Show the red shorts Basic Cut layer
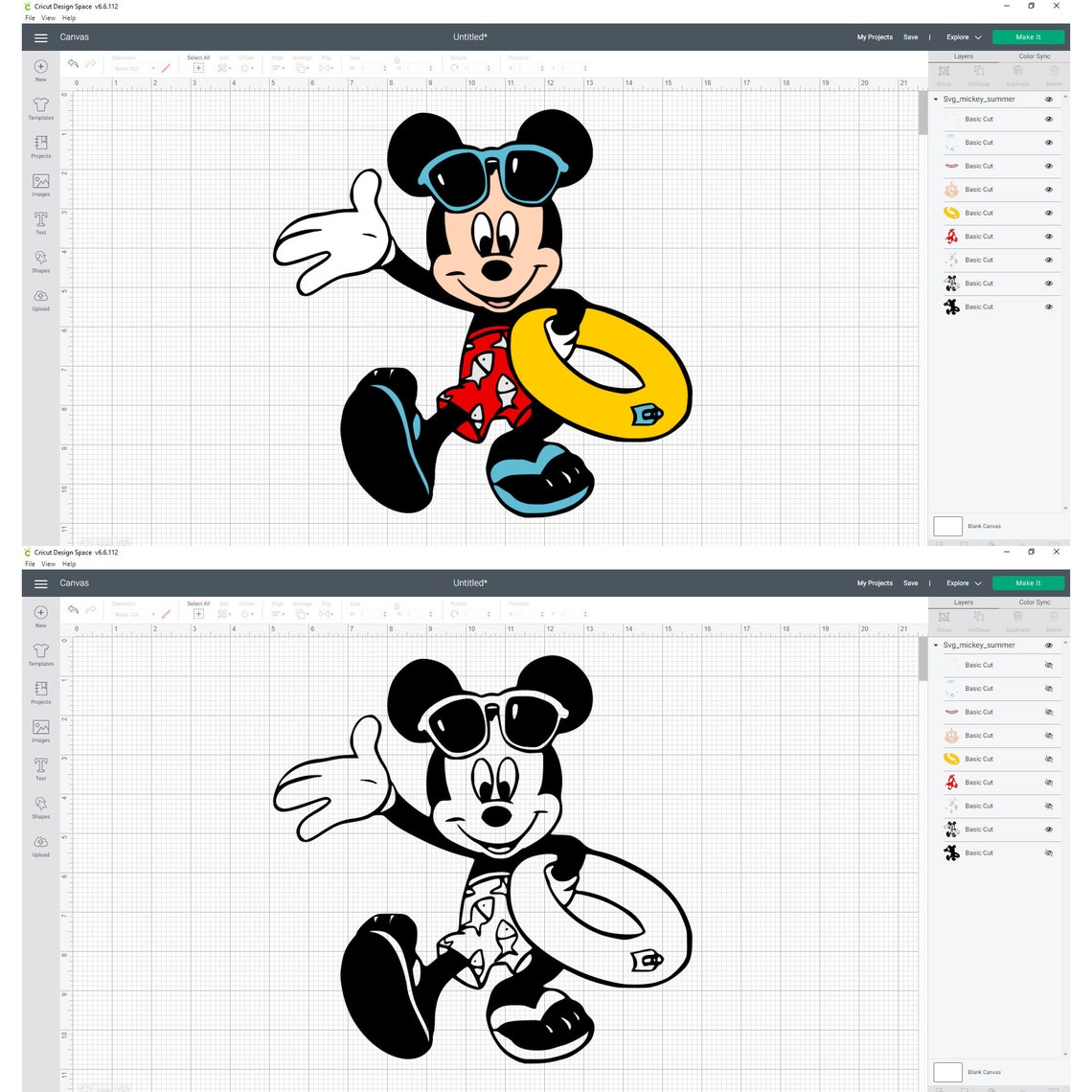Viewport: 1092px width, 1092px height. pyautogui.click(x=1049, y=783)
